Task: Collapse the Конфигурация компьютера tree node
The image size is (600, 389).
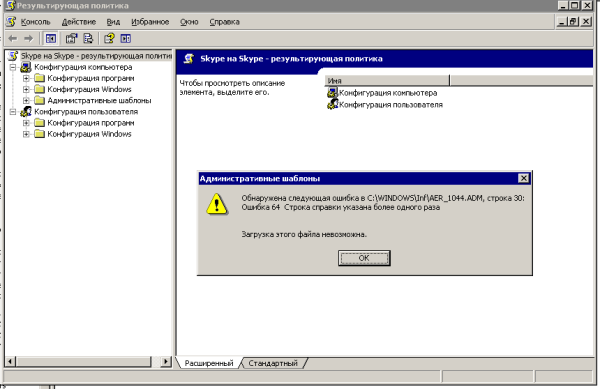Action: (x=13, y=67)
